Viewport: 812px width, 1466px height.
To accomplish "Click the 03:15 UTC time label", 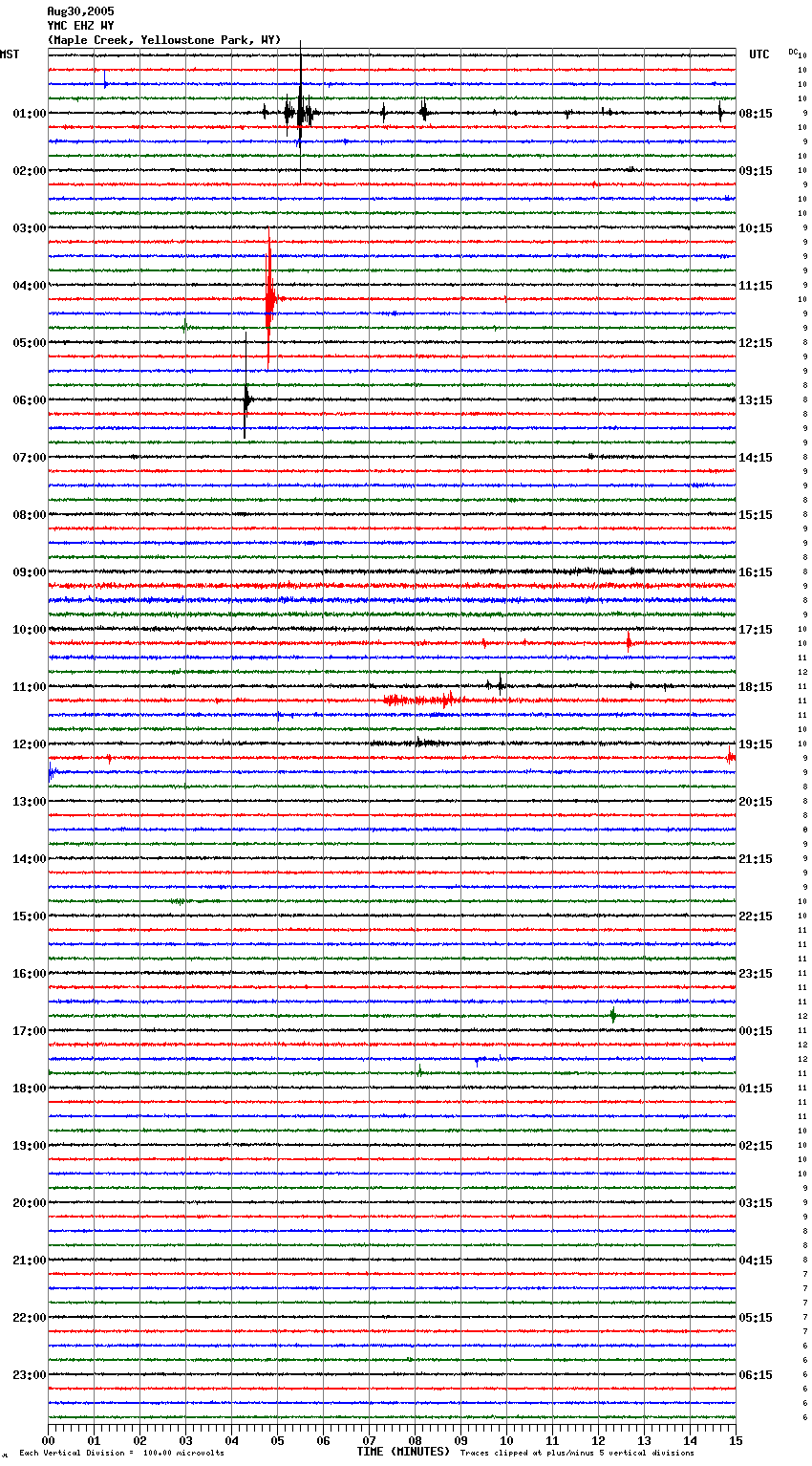I will click(756, 1203).
